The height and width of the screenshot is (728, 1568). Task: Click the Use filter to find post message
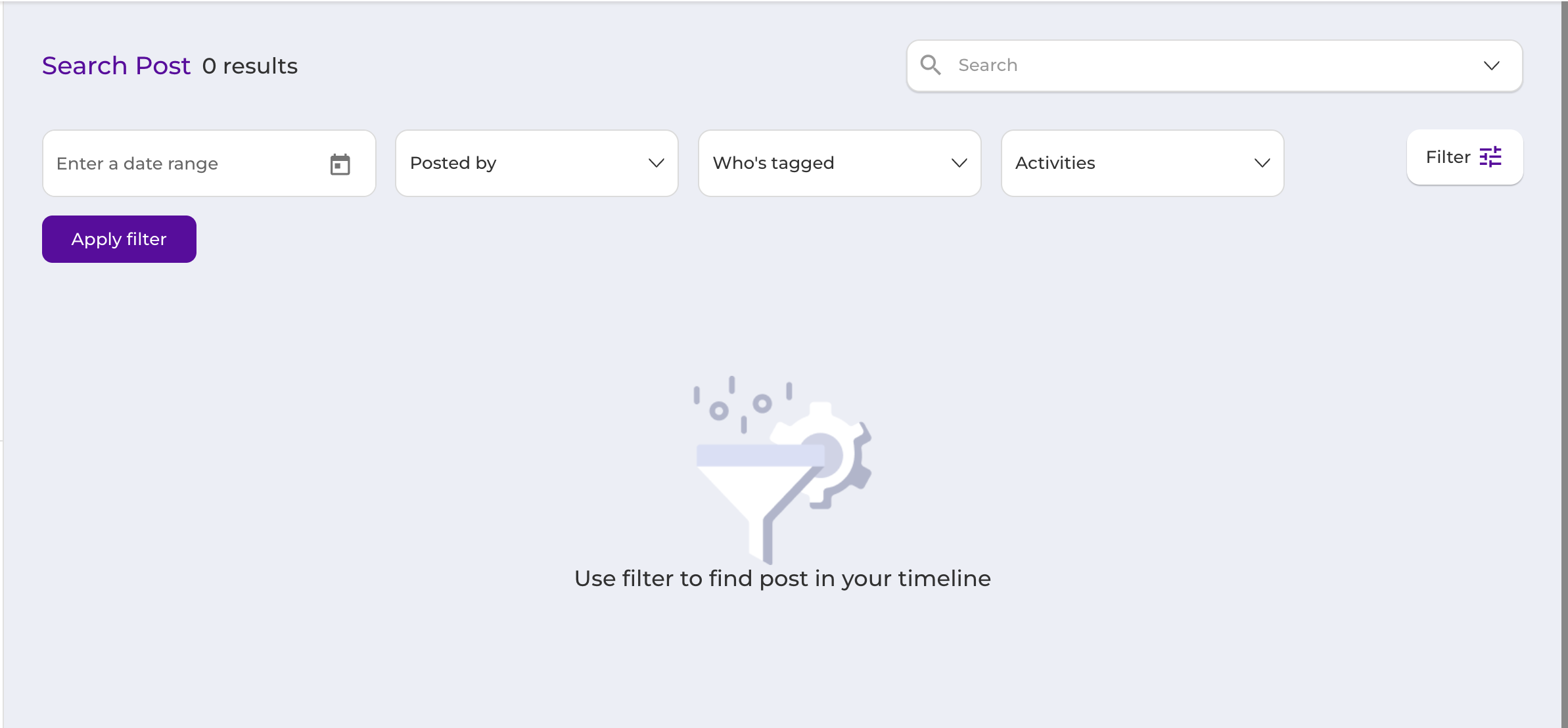tap(783, 579)
